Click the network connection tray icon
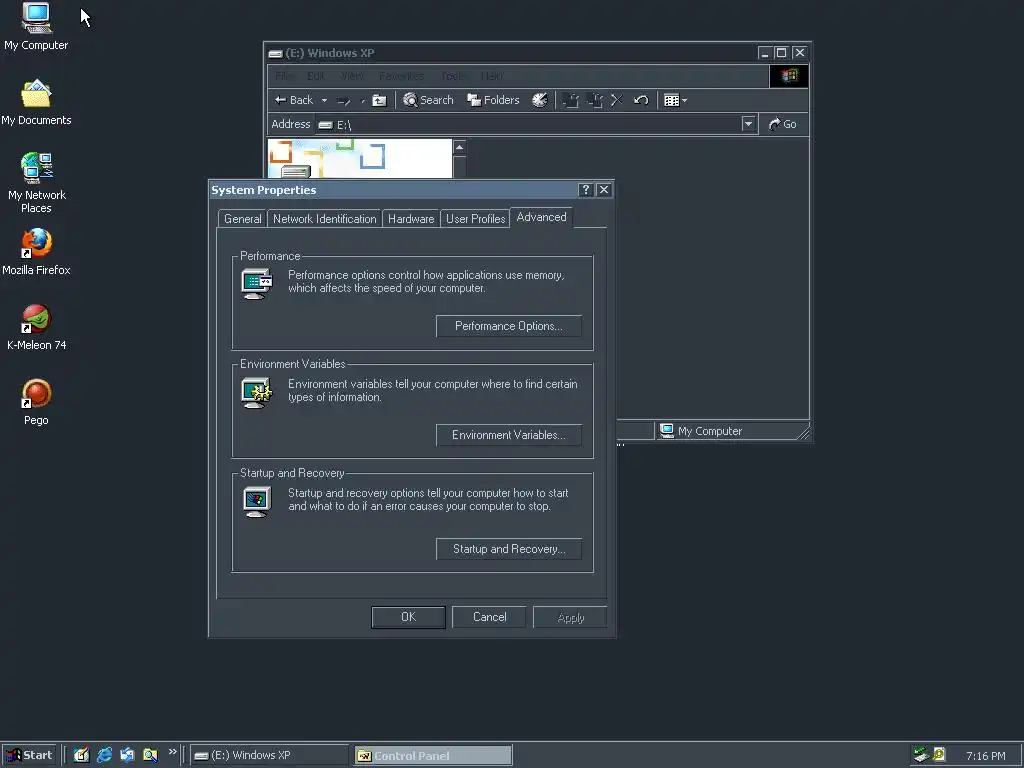The image size is (1024, 768). (x=921, y=755)
